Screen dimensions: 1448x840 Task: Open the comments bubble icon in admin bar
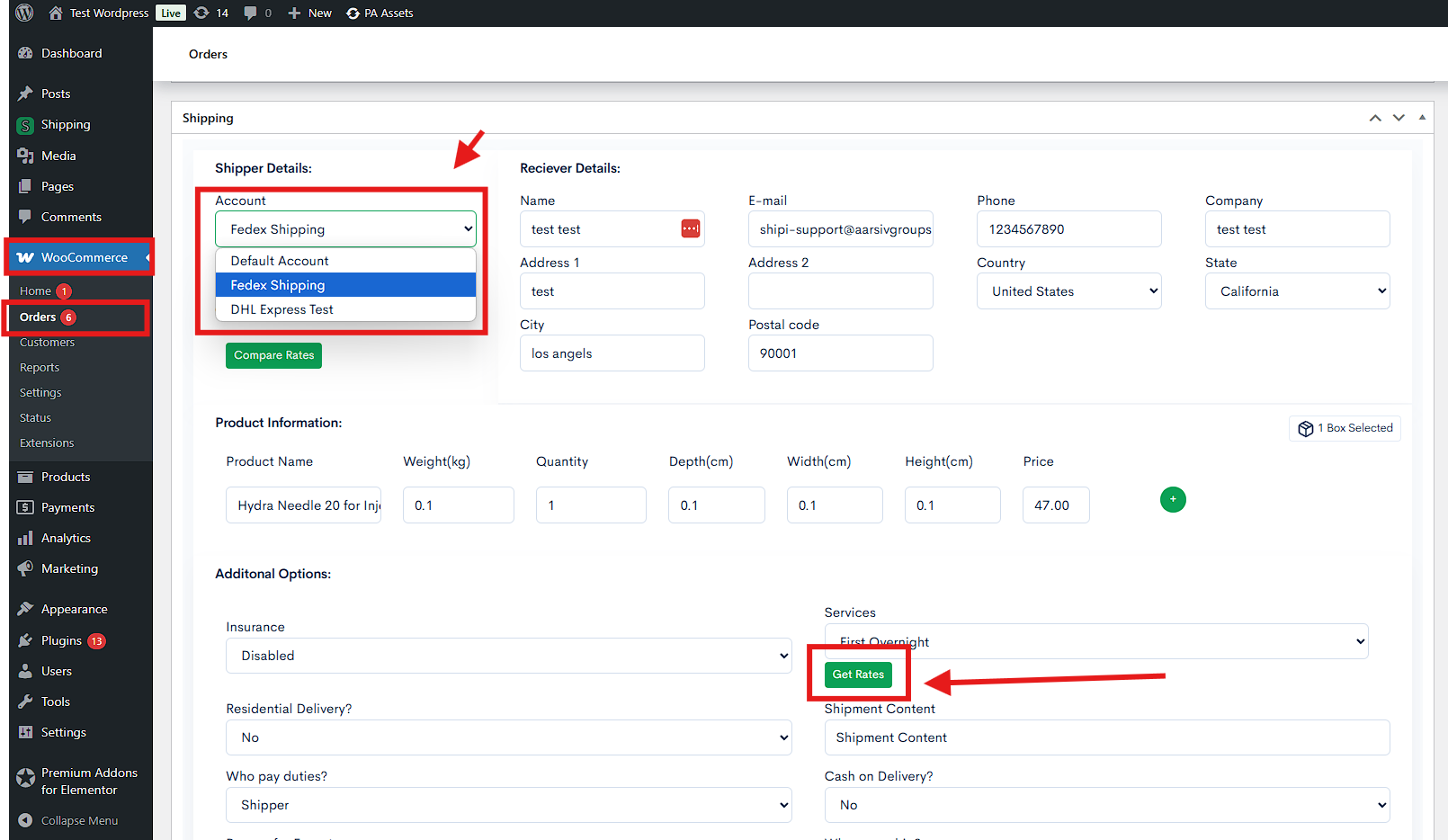coord(251,13)
